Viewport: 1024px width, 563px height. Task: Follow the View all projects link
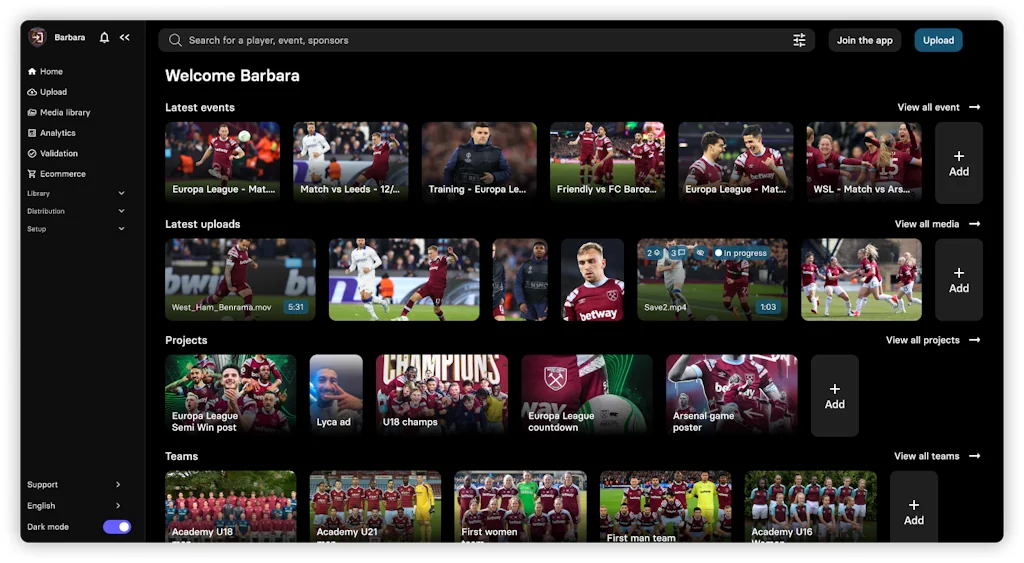[932, 340]
